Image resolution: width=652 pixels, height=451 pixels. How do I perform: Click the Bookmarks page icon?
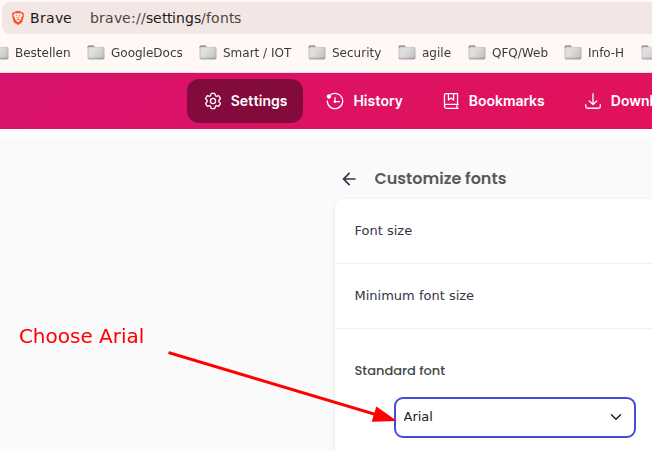pos(451,101)
